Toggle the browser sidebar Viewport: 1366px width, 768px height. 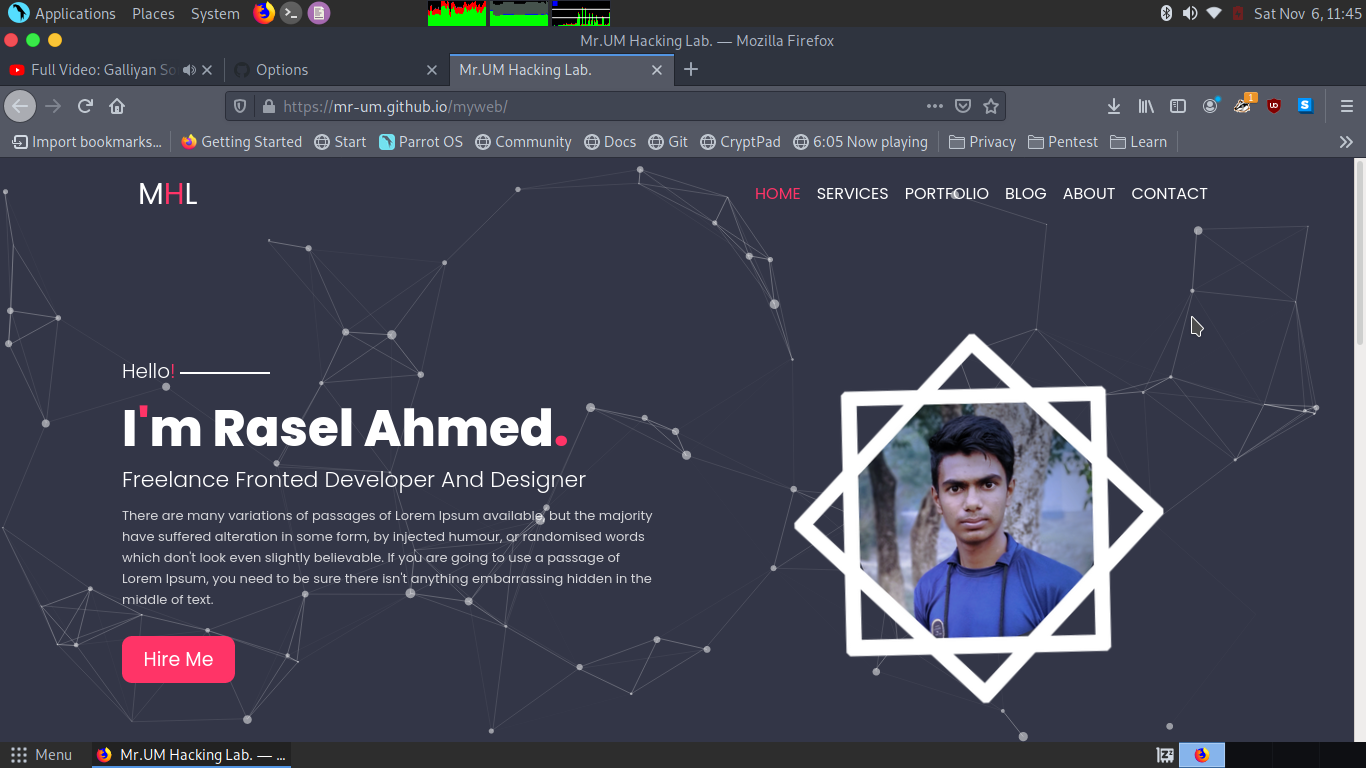coord(1177,106)
